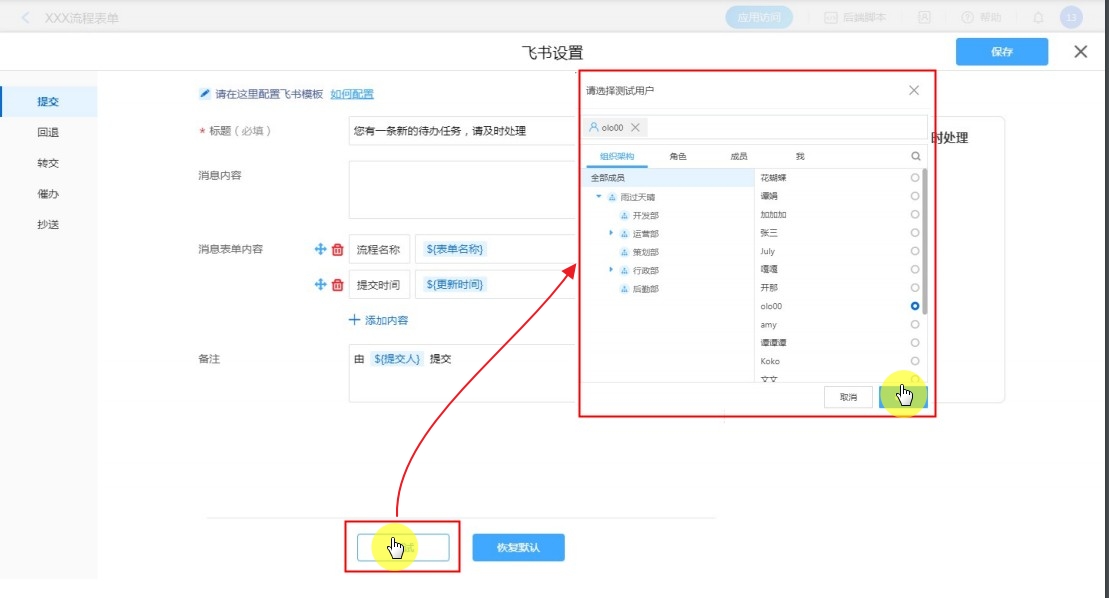This screenshot has width=1109, height=598.
Task: Choose amy in the member list
Action: tap(915, 324)
